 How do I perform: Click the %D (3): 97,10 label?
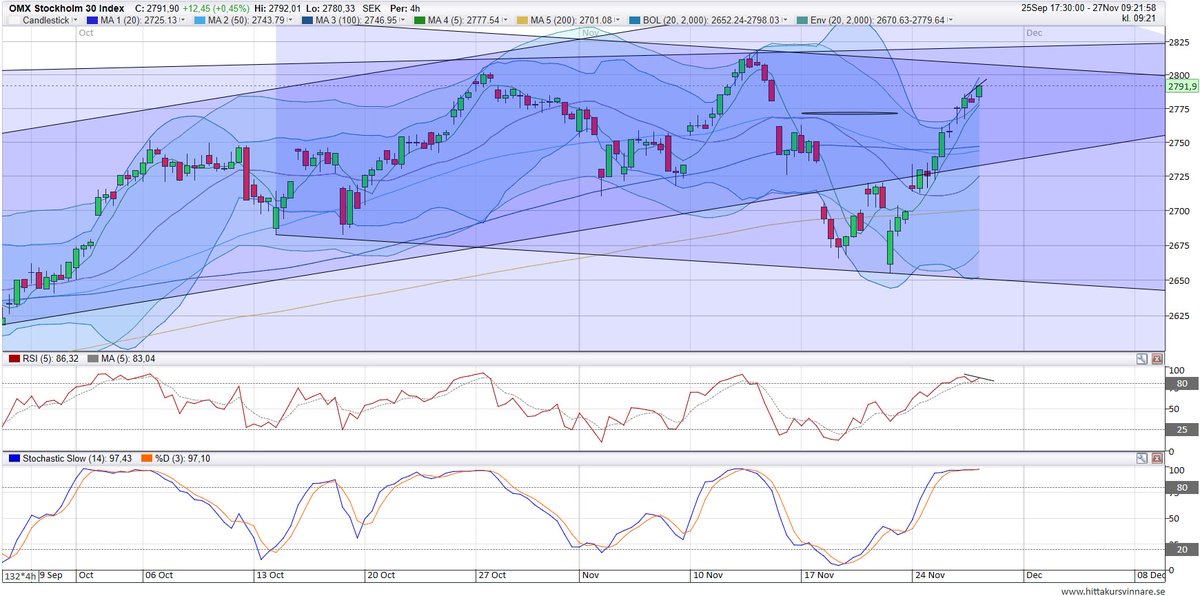(x=183, y=458)
